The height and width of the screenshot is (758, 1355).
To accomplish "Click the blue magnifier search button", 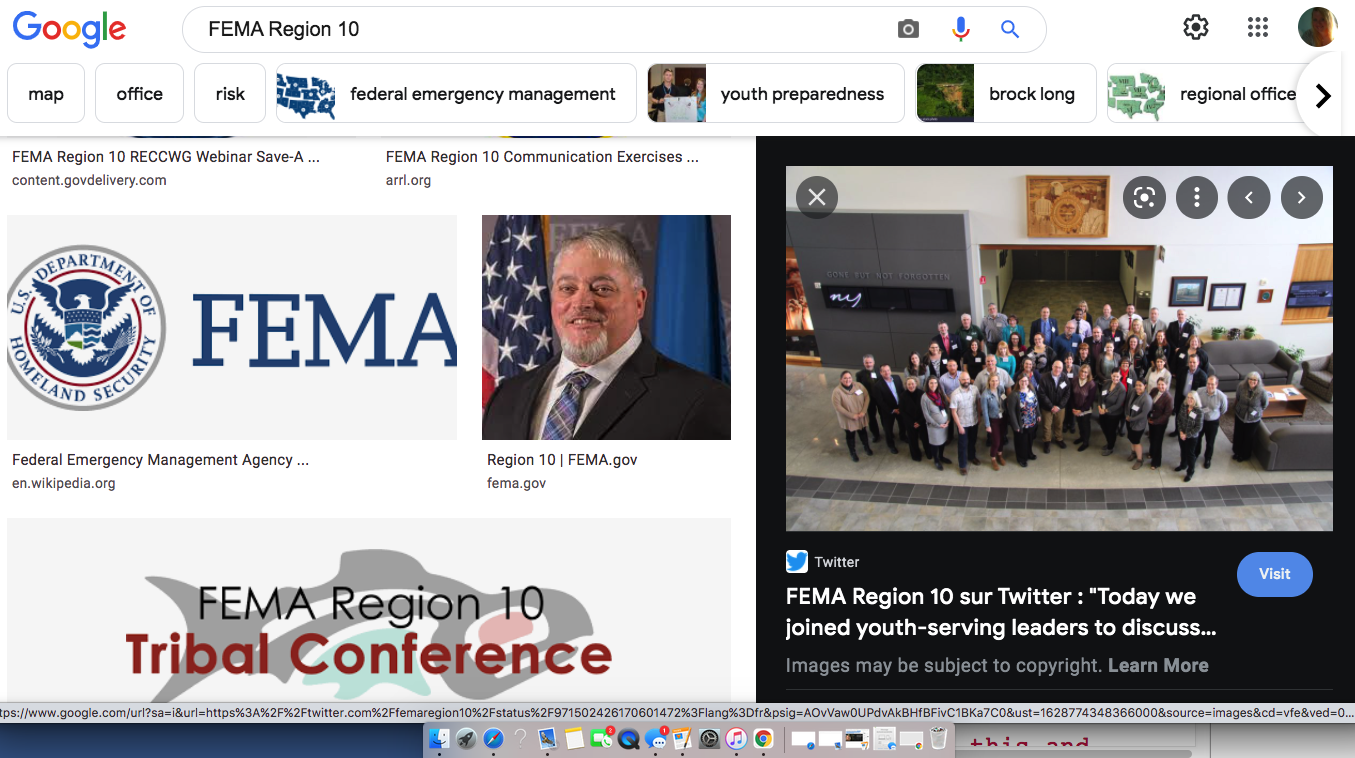I will pos(1010,29).
